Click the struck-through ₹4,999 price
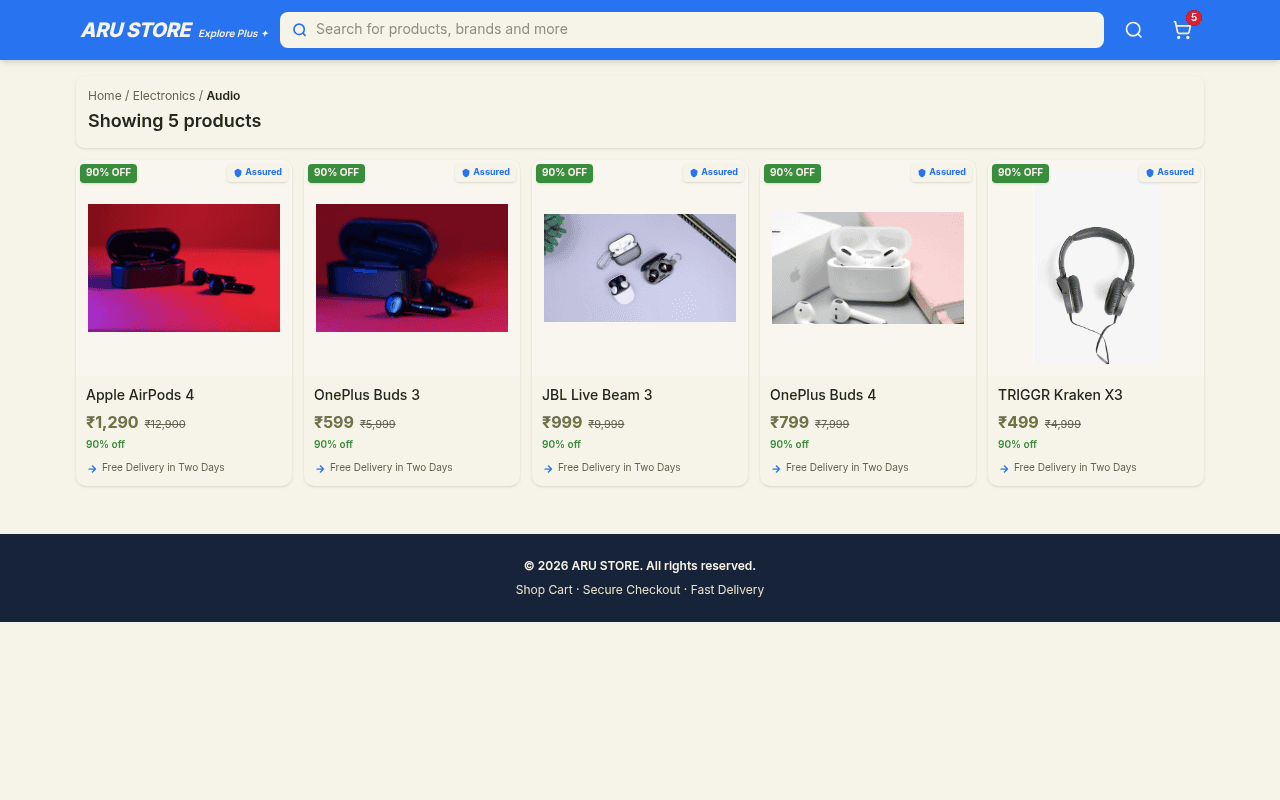The width and height of the screenshot is (1280, 800). (1063, 424)
